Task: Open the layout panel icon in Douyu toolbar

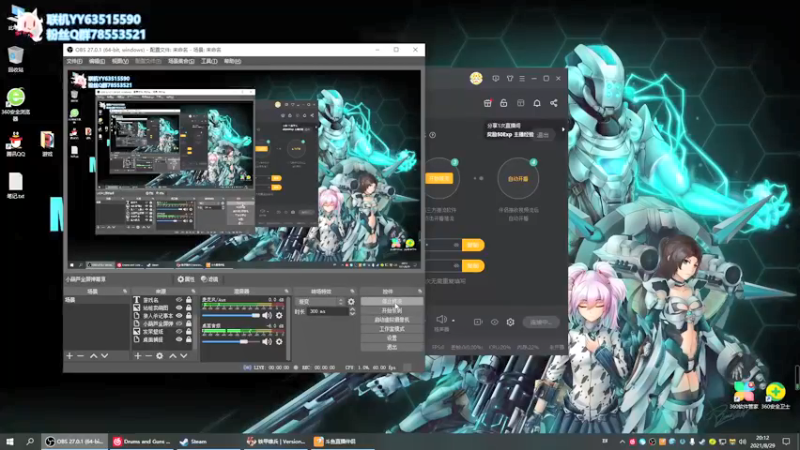Action: (x=520, y=103)
